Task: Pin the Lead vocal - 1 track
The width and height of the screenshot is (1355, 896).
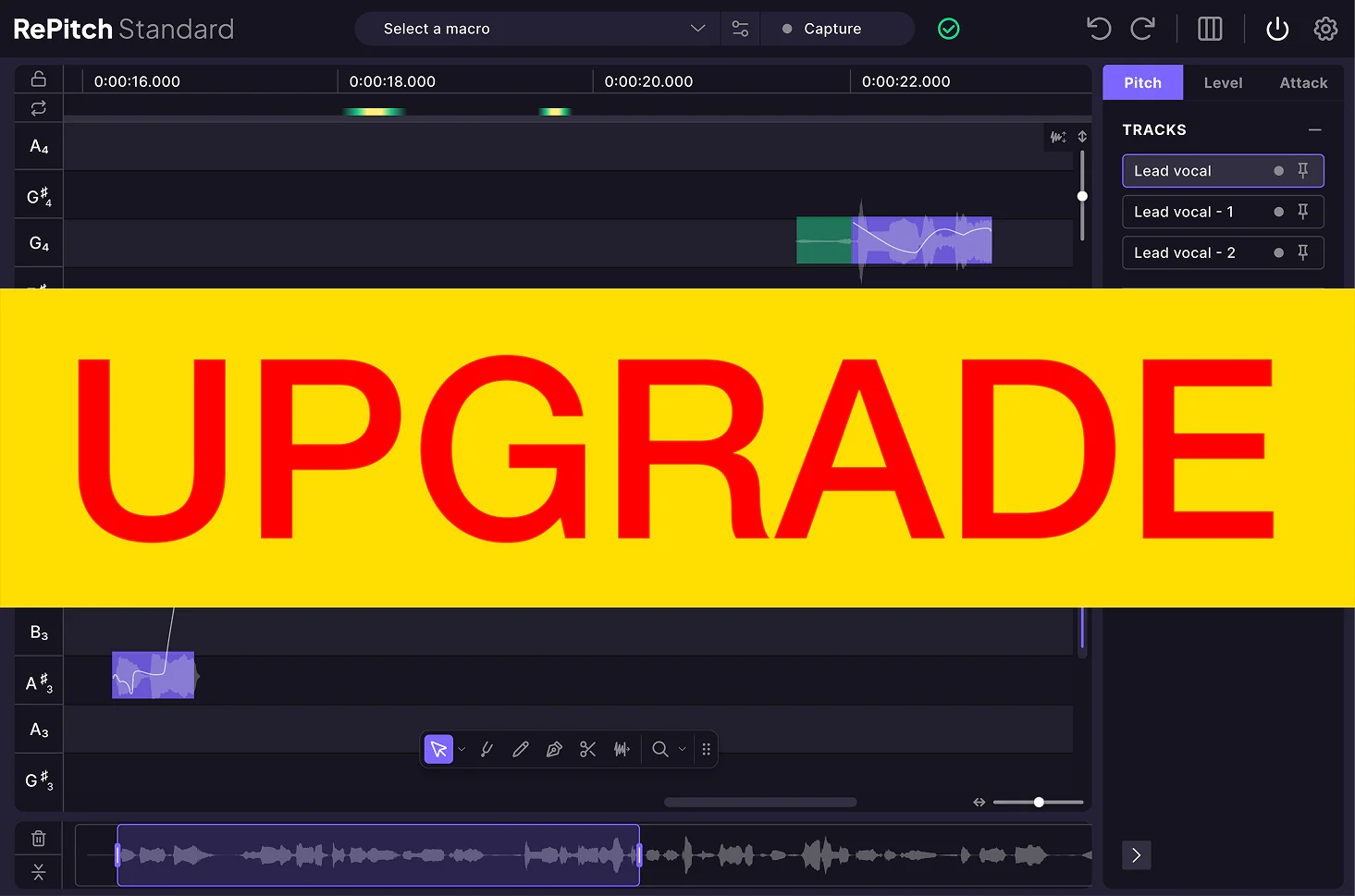Action: (1303, 212)
